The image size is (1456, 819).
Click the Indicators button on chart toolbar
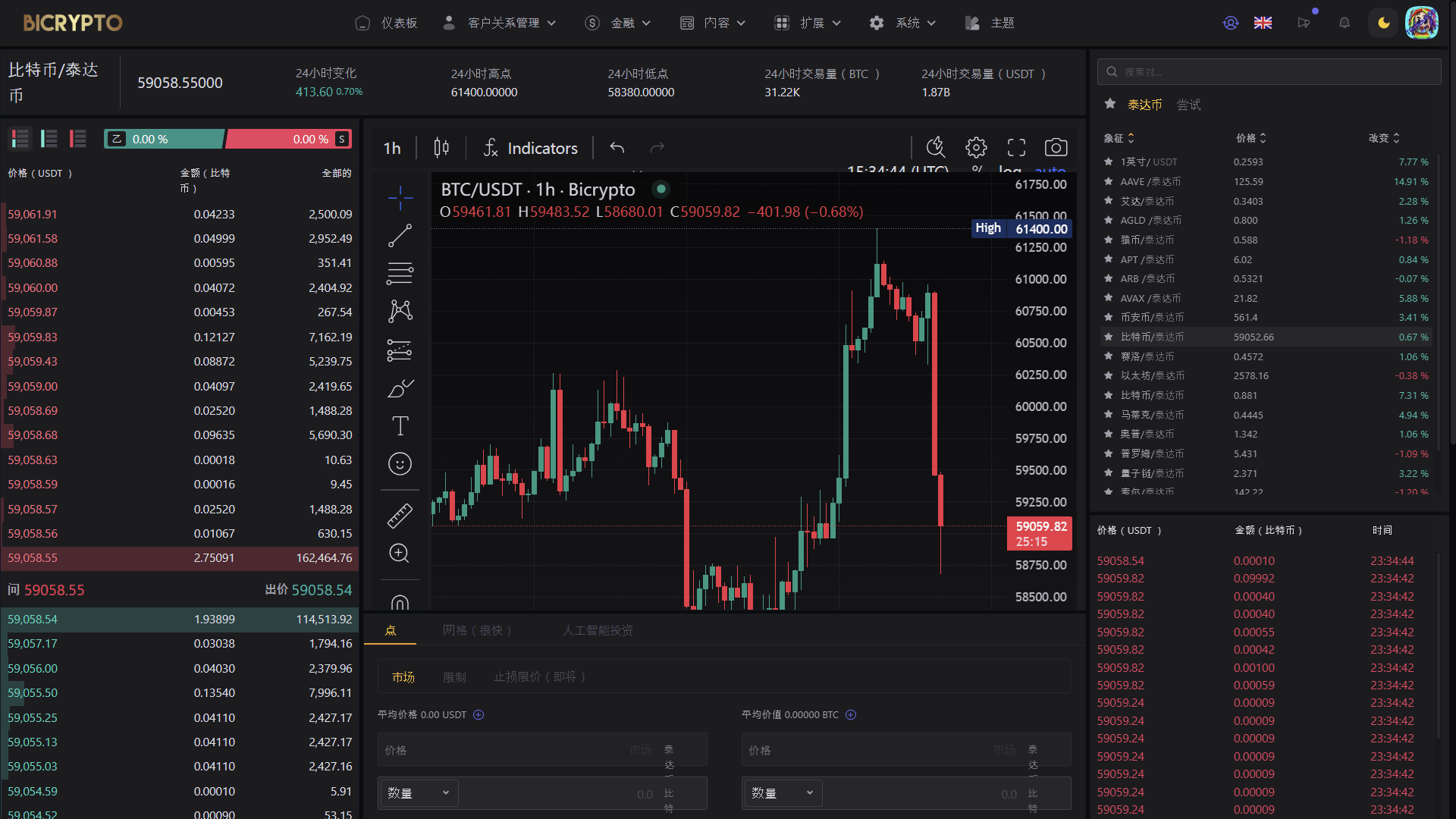(530, 148)
